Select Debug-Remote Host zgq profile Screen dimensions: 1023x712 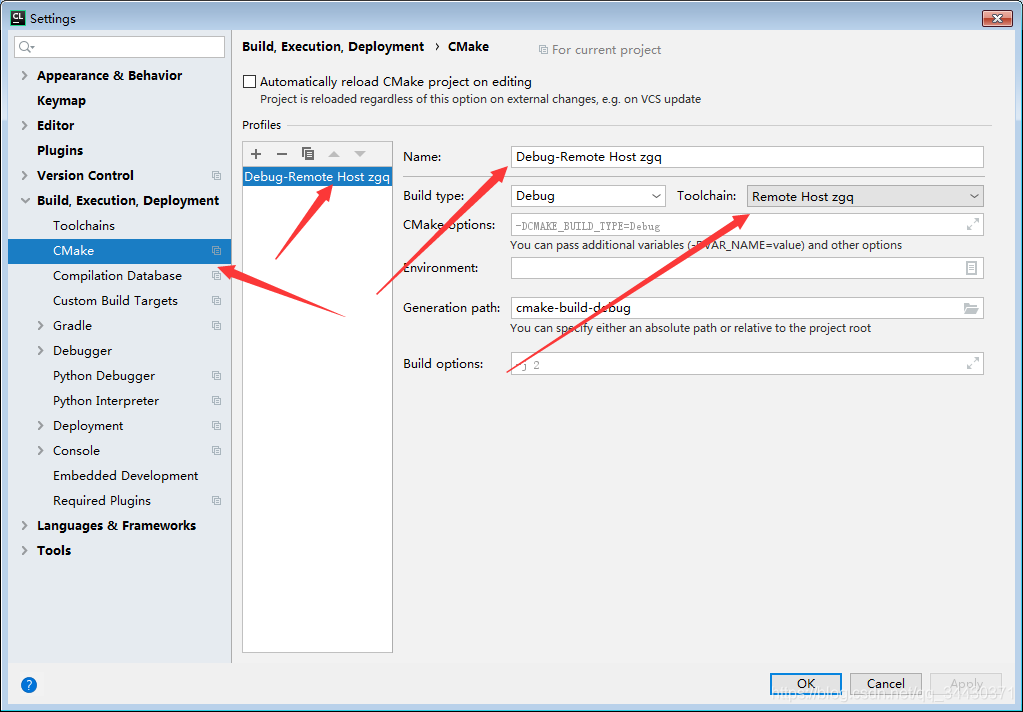[317, 177]
